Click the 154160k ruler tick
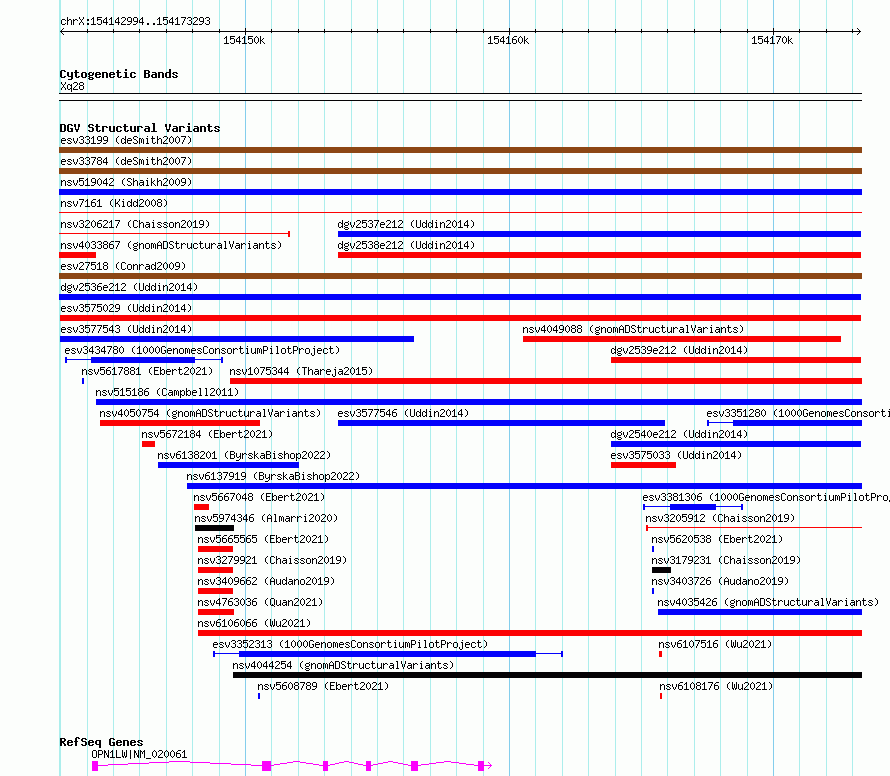The width and height of the screenshot is (890, 776). (x=508, y=40)
